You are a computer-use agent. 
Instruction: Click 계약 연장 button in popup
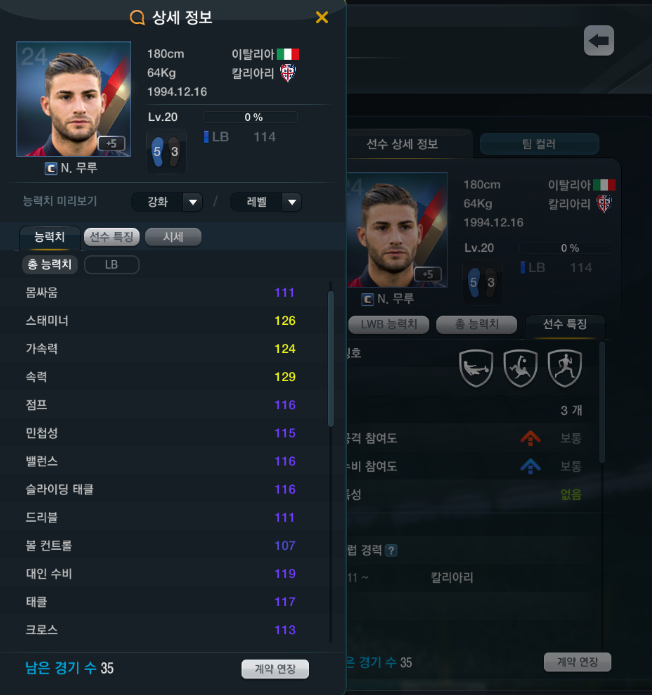[275, 669]
